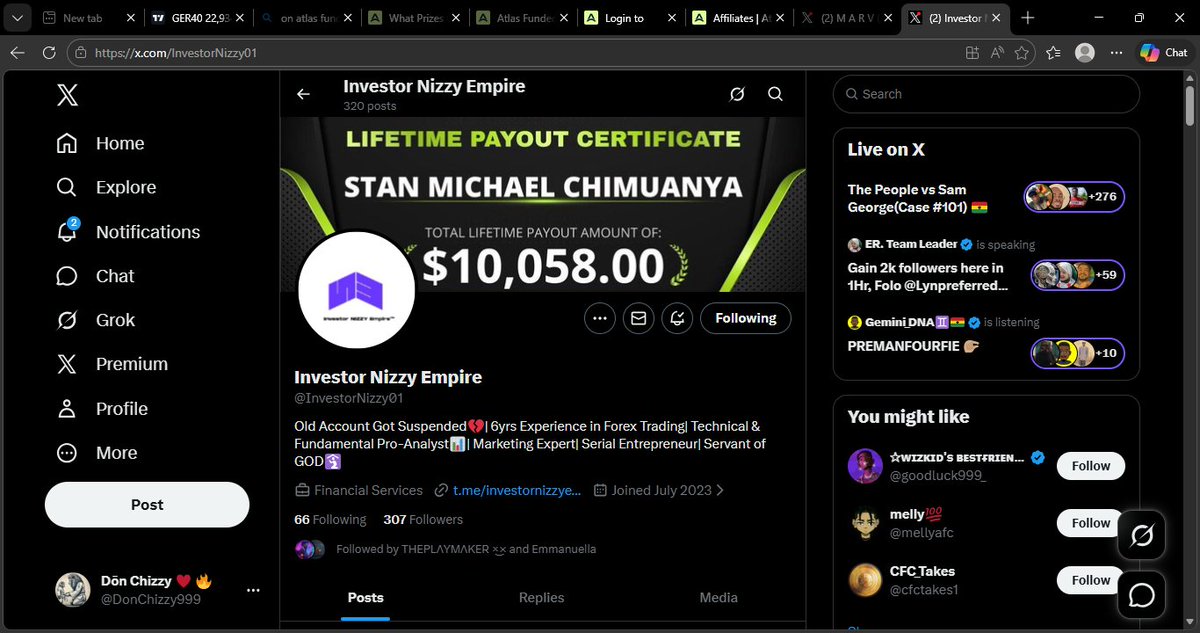Click the back arrow on profile header
This screenshot has height=633, width=1200.
[304, 94]
